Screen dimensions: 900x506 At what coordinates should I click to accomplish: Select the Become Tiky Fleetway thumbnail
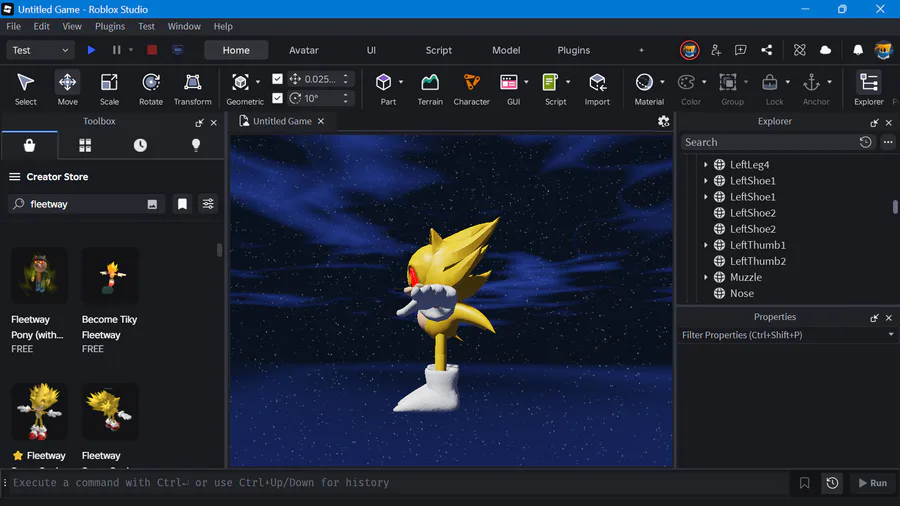[x=110, y=275]
